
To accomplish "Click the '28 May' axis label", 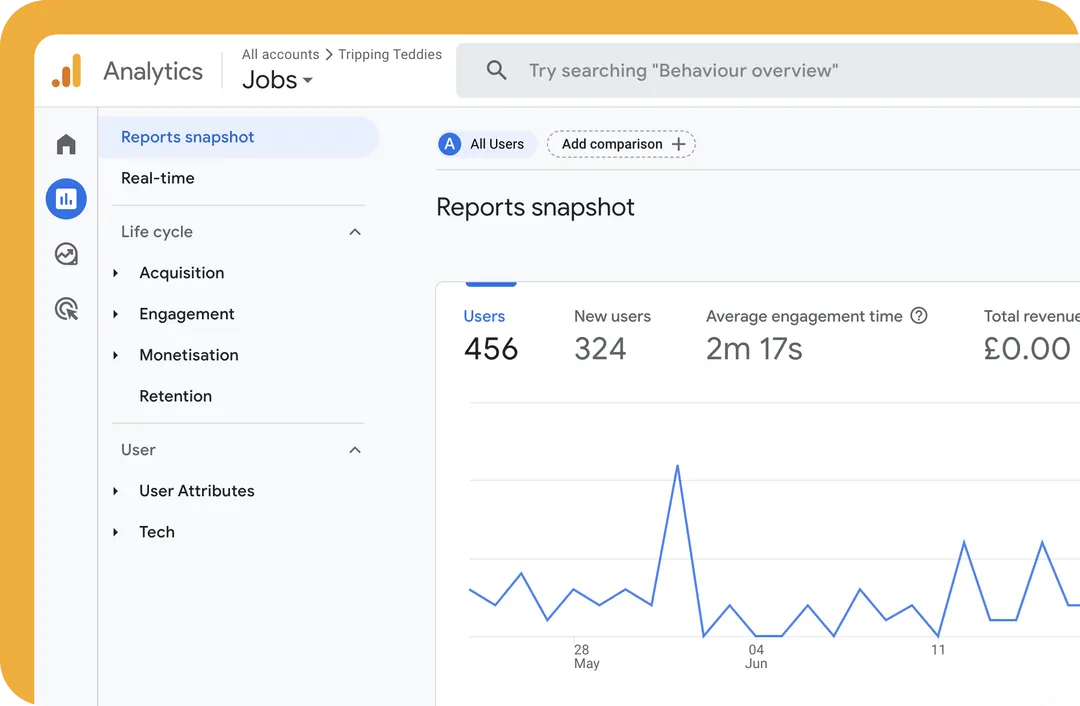I will pyautogui.click(x=586, y=656).
